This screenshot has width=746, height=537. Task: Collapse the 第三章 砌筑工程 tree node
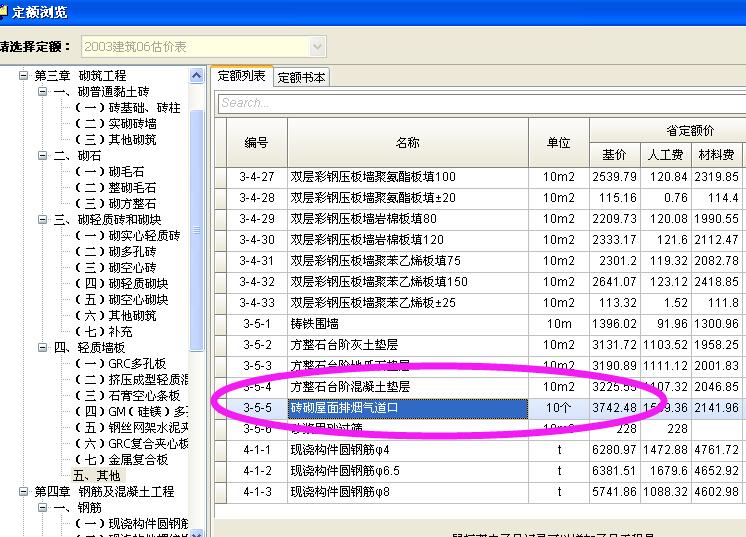click(x=23, y=76)
